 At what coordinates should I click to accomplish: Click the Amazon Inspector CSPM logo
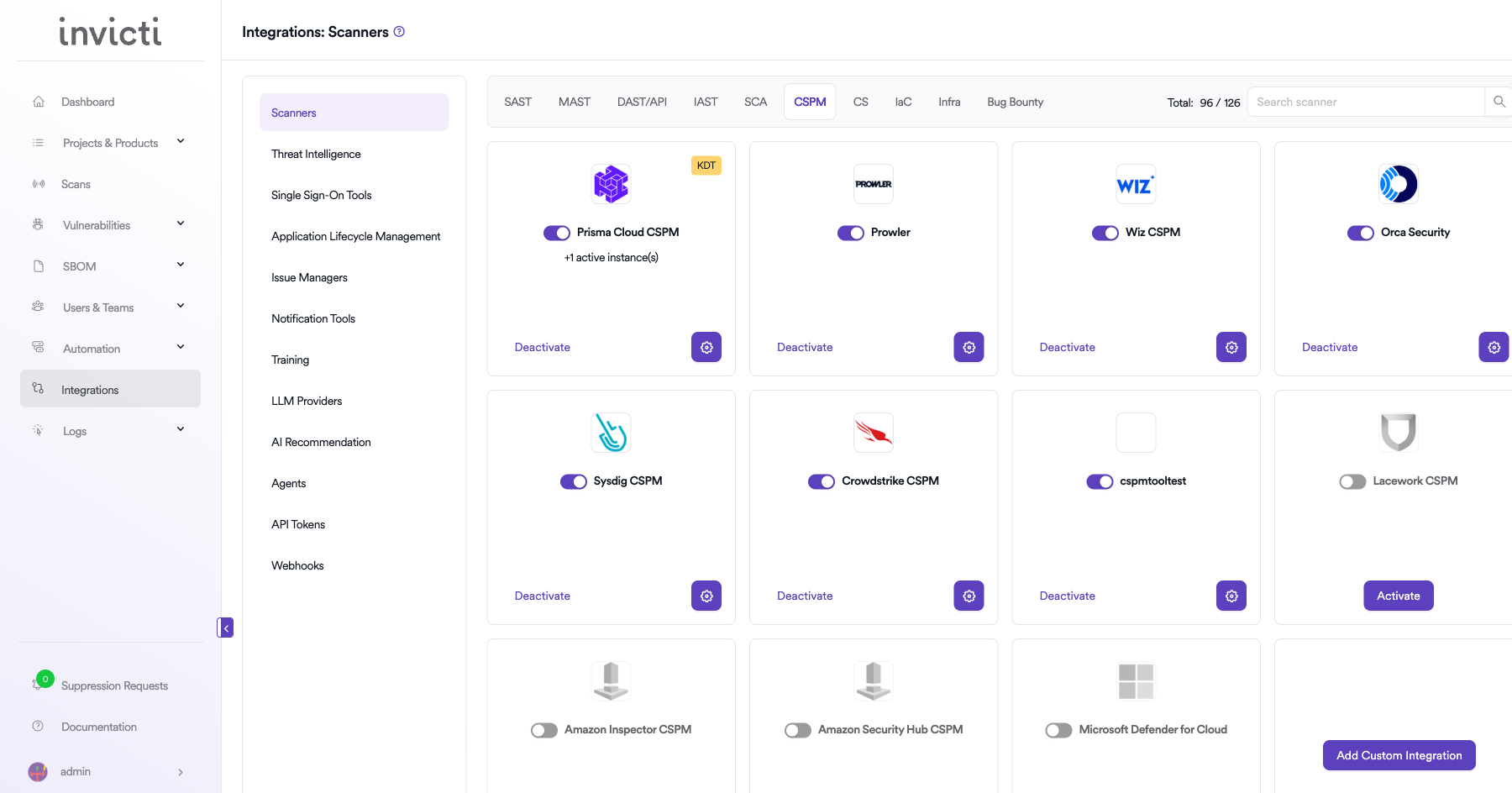611,681
